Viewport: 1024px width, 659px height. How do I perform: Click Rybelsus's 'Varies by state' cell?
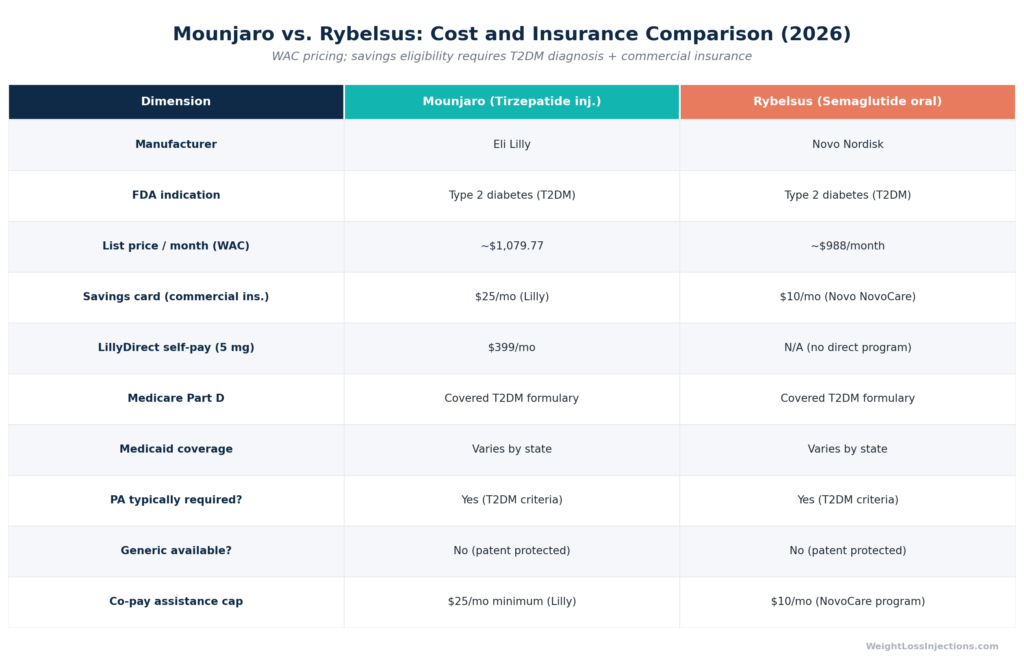(848, 449)
